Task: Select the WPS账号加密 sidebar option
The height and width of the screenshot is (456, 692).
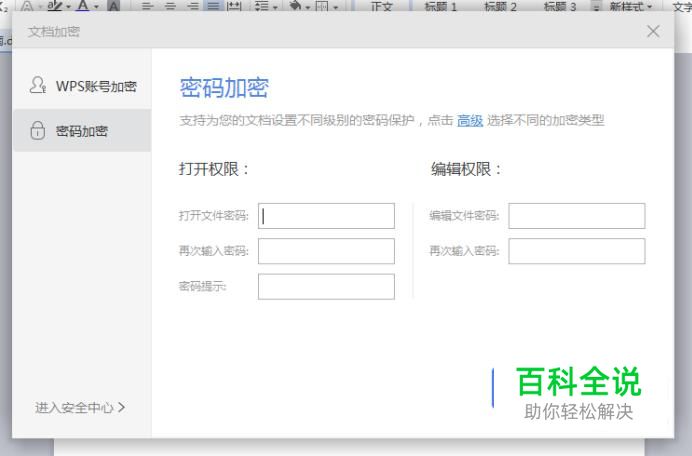Action: 82,85
